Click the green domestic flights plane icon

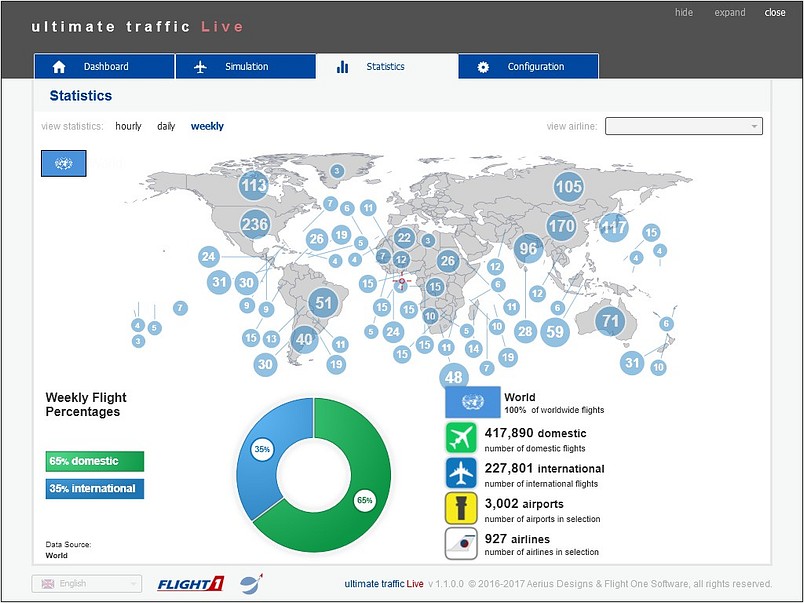pyautogui.click(x=461, y=437)
